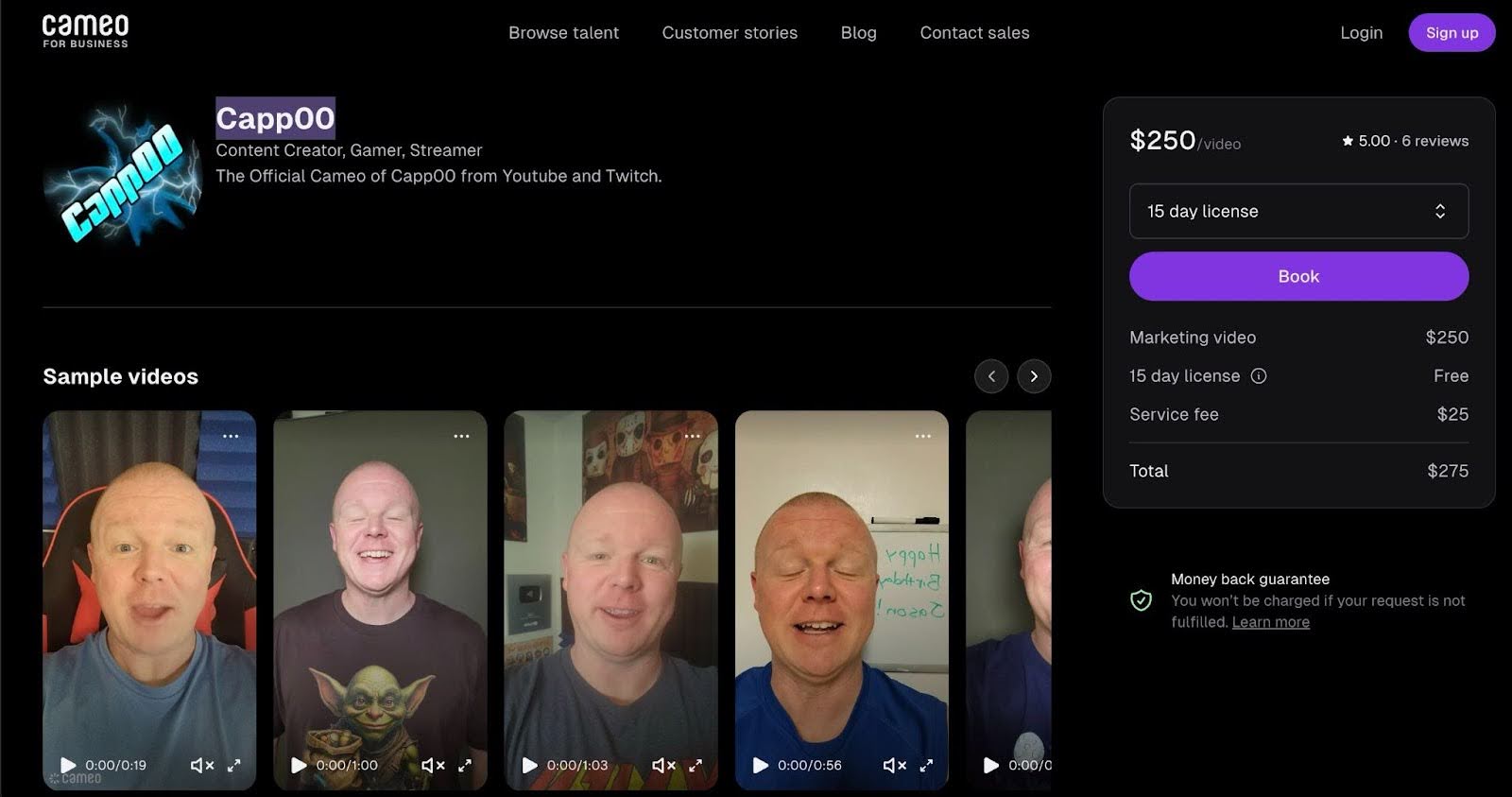Go to next sample videos with right arrow
The height and width of the screenshot is (797, 1512).
coord(1034,376)
